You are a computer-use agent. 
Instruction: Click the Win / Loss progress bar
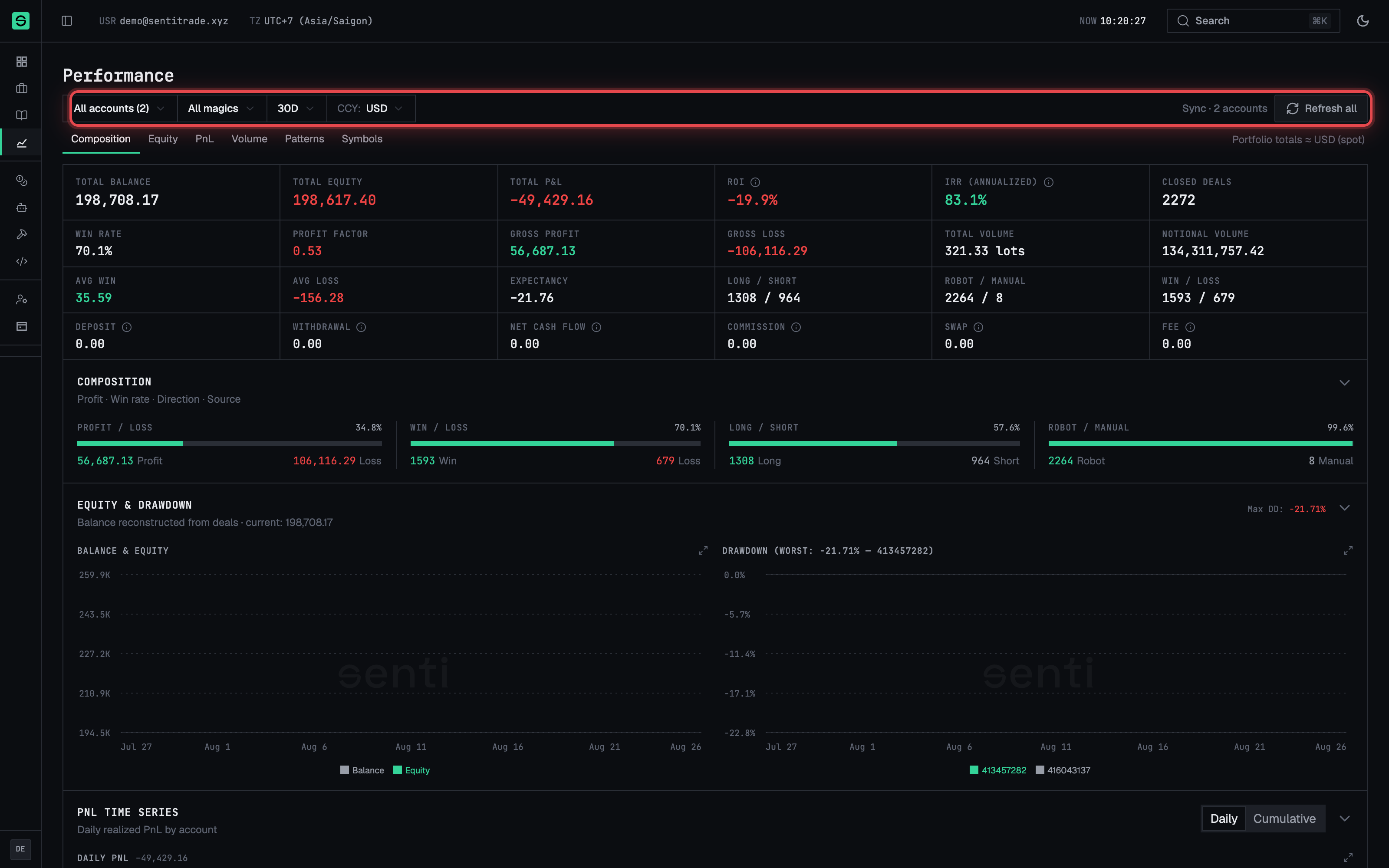555,444
